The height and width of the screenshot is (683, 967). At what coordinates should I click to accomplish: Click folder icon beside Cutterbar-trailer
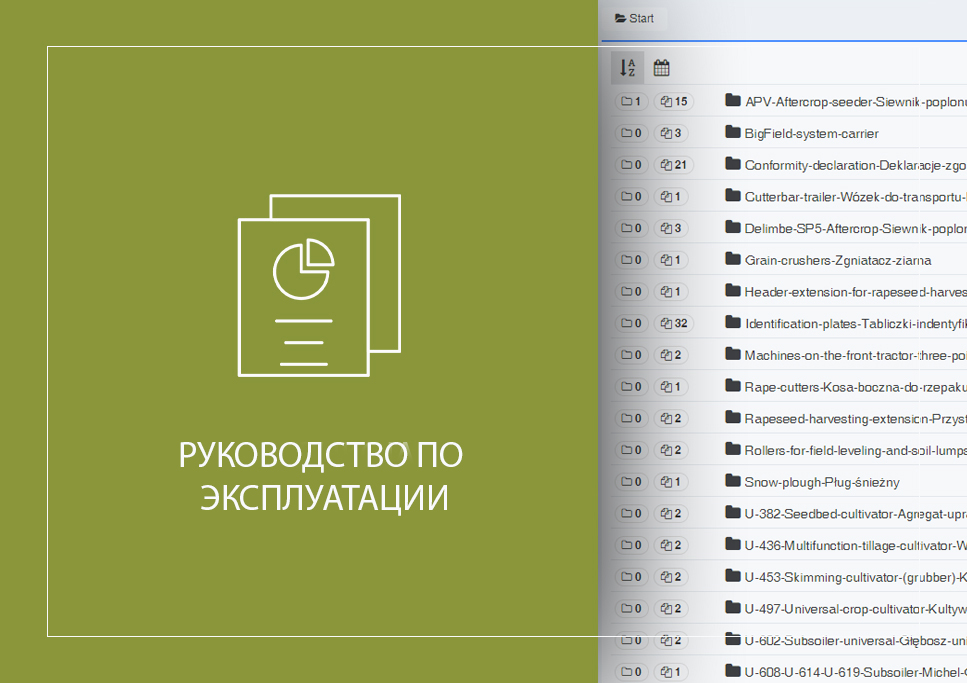[733, 195]
